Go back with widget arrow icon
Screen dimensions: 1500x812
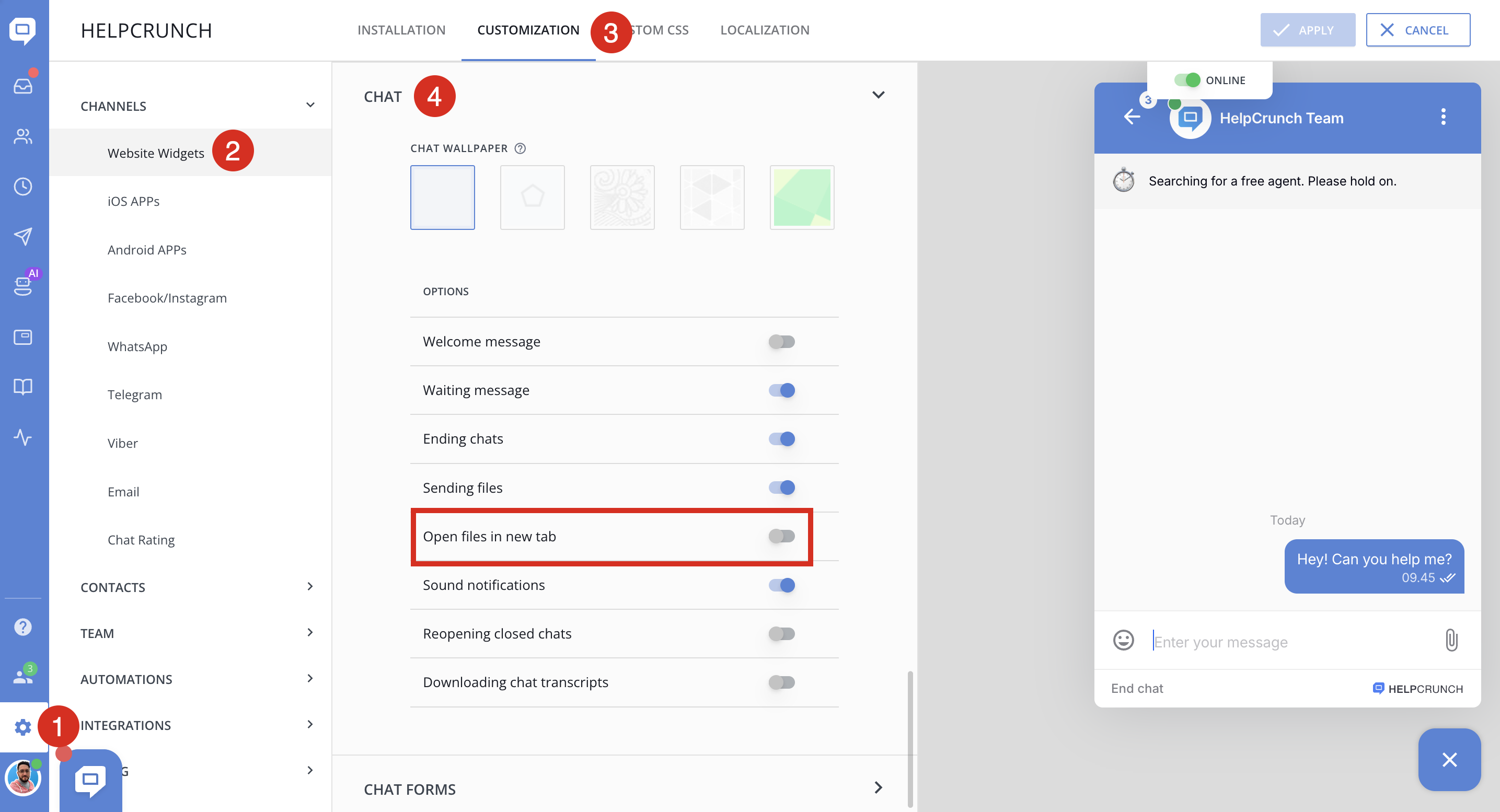1132,117
